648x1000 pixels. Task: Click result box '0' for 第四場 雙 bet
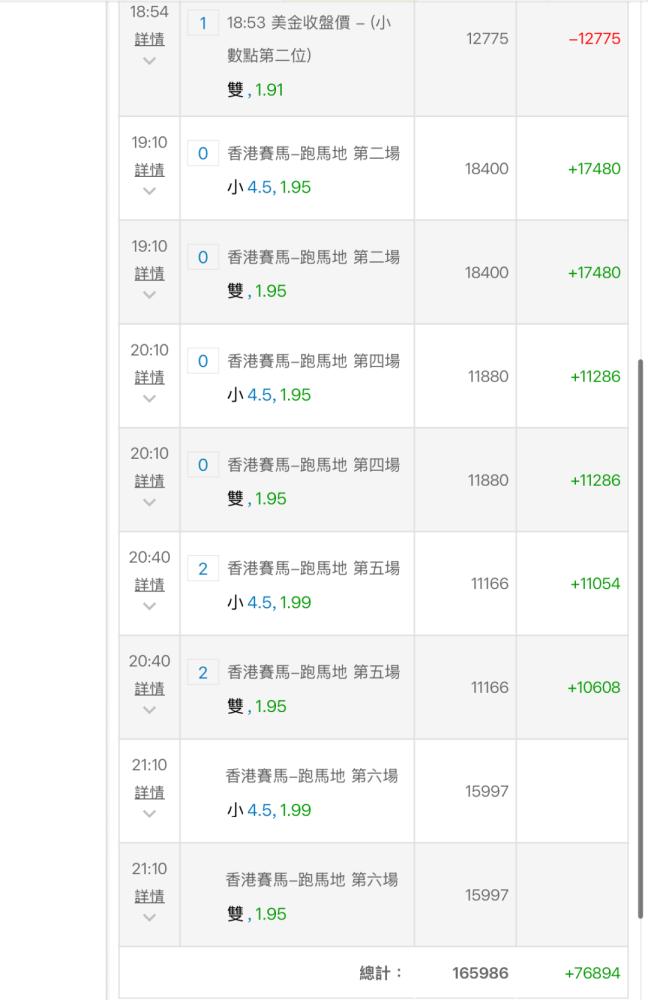click(x=203, y=465)
